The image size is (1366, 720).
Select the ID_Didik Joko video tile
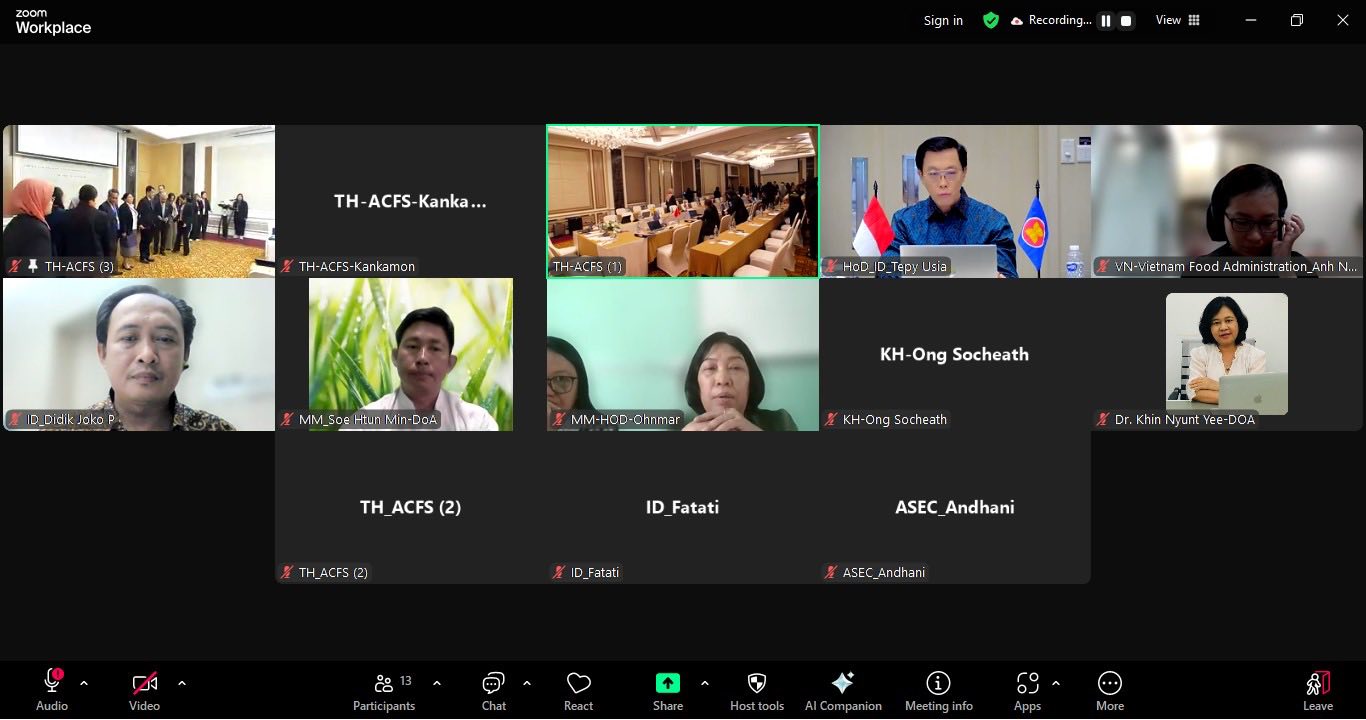[139, 354]
